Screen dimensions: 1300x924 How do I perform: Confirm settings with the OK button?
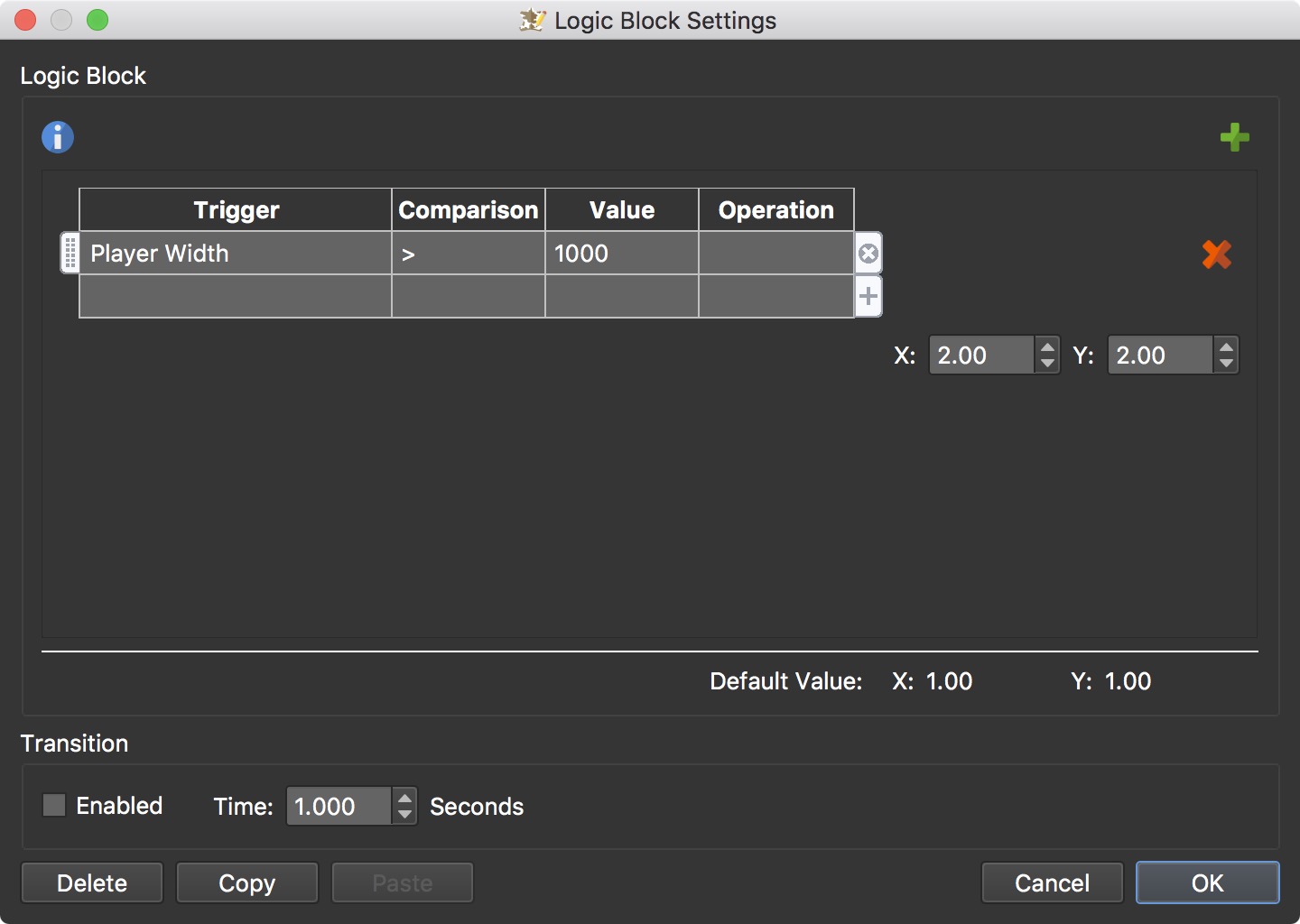[x=1207, y=882]
